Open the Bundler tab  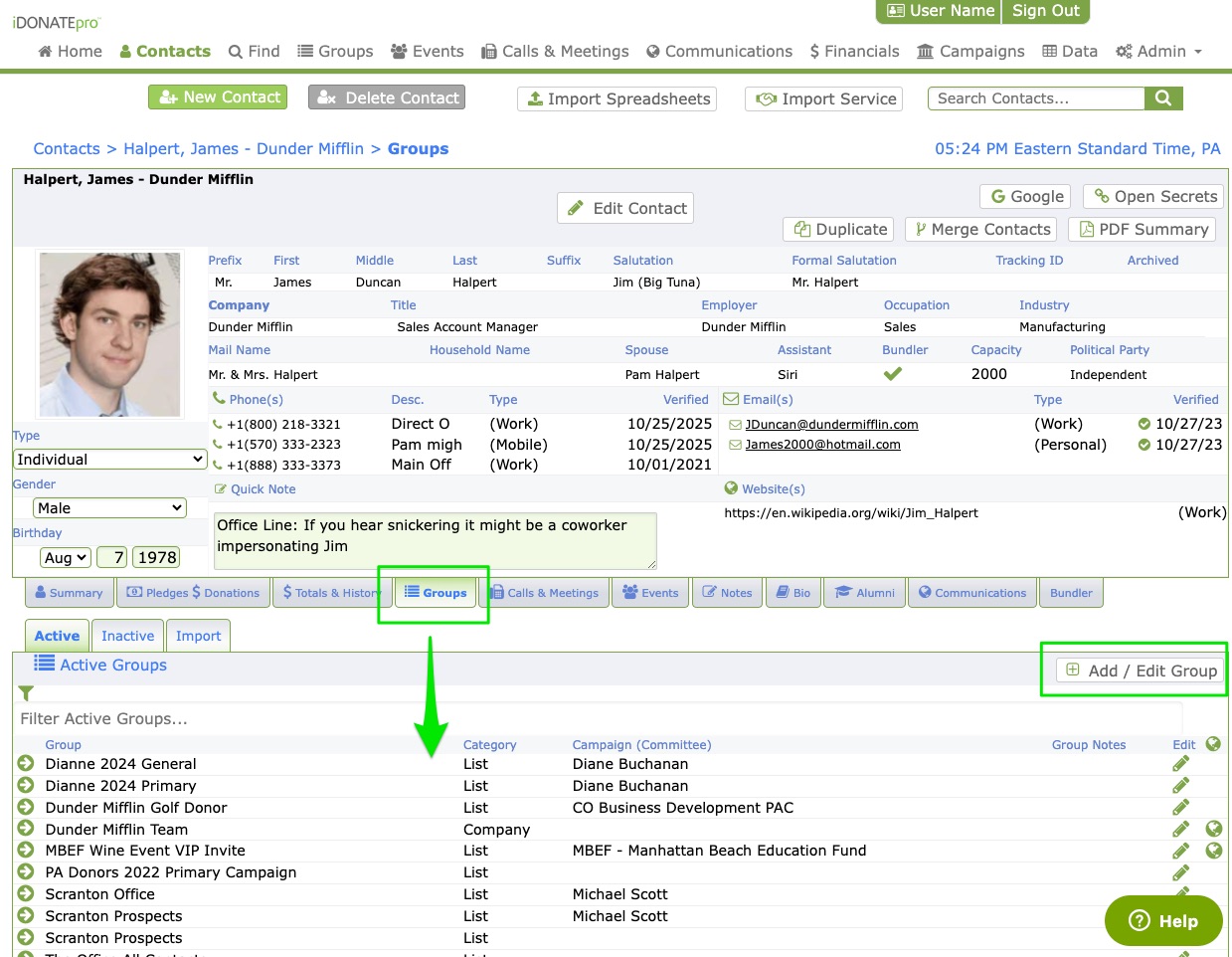(x=1071, y=593)
